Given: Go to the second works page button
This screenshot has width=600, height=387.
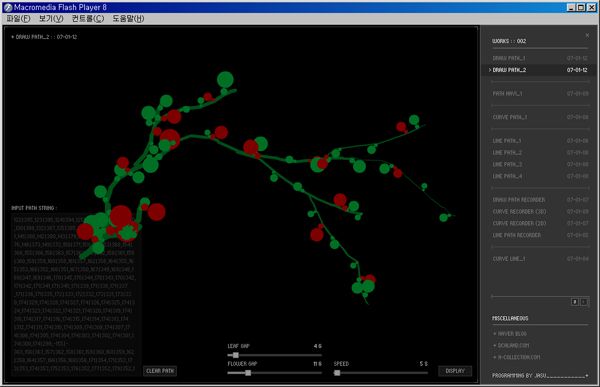Looking at the screenshot, I should click(x=584, y=302).
